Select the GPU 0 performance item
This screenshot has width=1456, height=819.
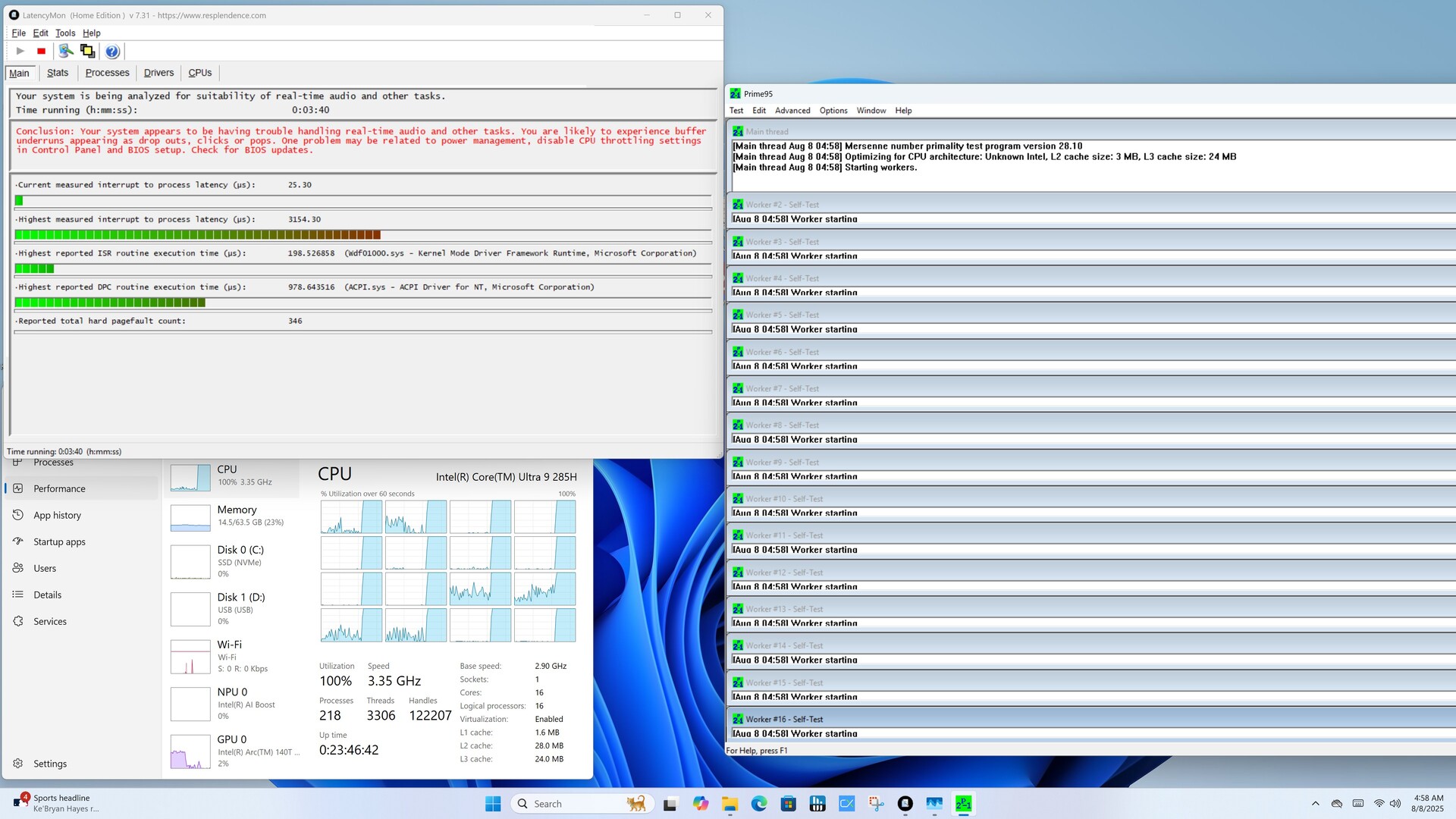232,751
